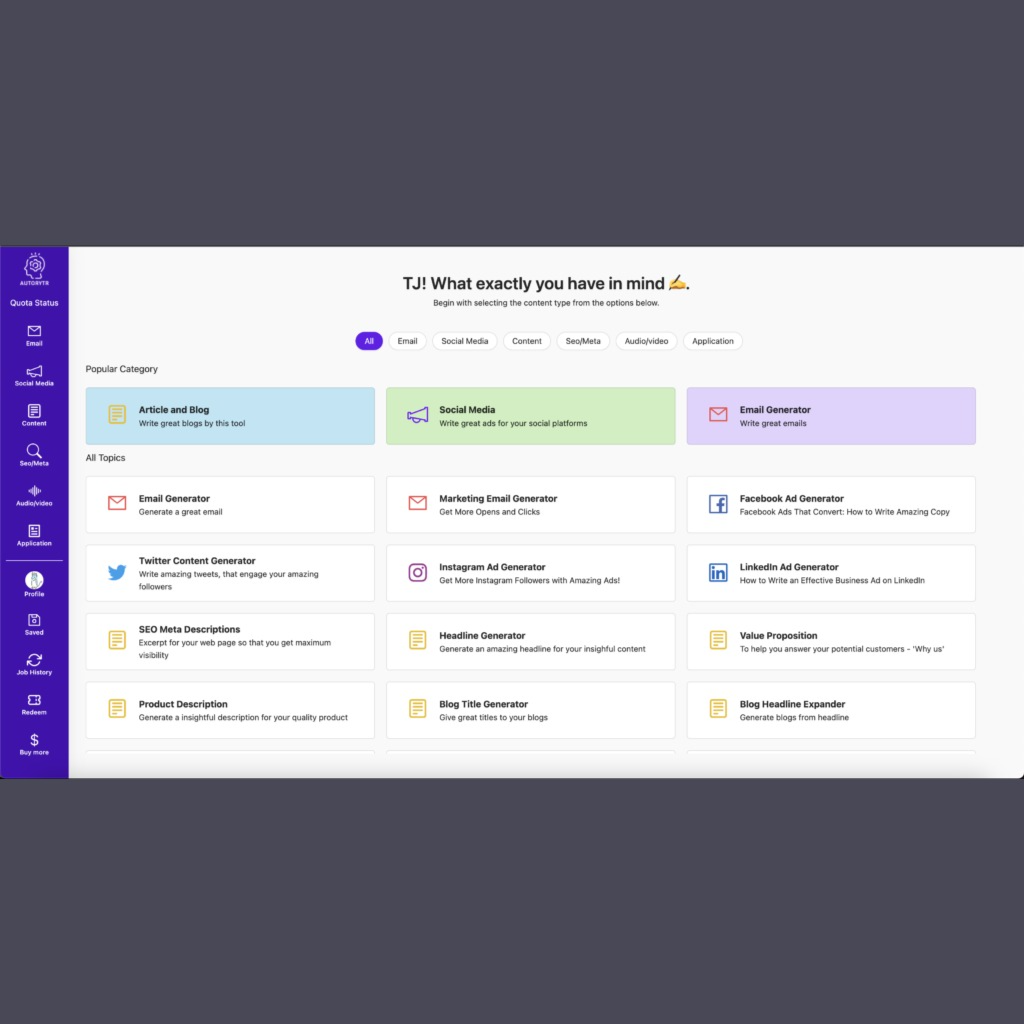
Task: Open the Quota Status link
Action: [x=34, y=303]
